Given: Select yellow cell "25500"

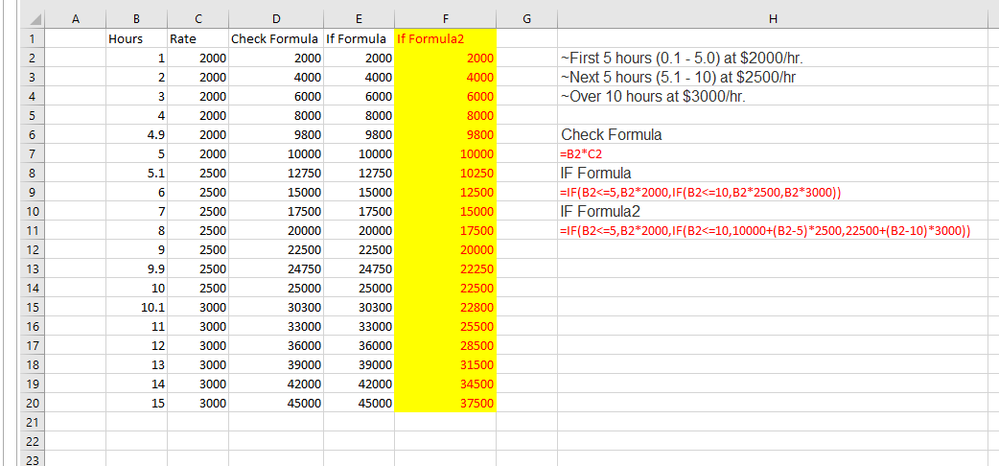Looking at the screenshot, I should click(445, 326).
